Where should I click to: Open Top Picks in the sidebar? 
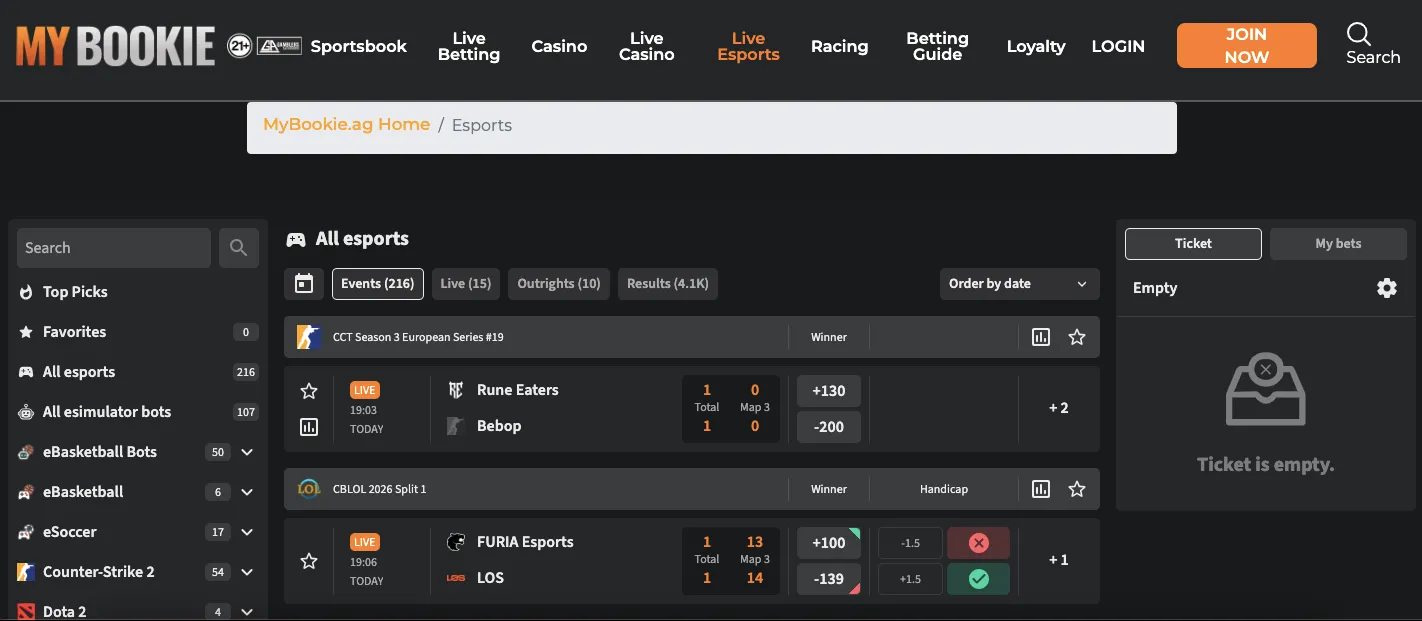(x=138, y=292)
